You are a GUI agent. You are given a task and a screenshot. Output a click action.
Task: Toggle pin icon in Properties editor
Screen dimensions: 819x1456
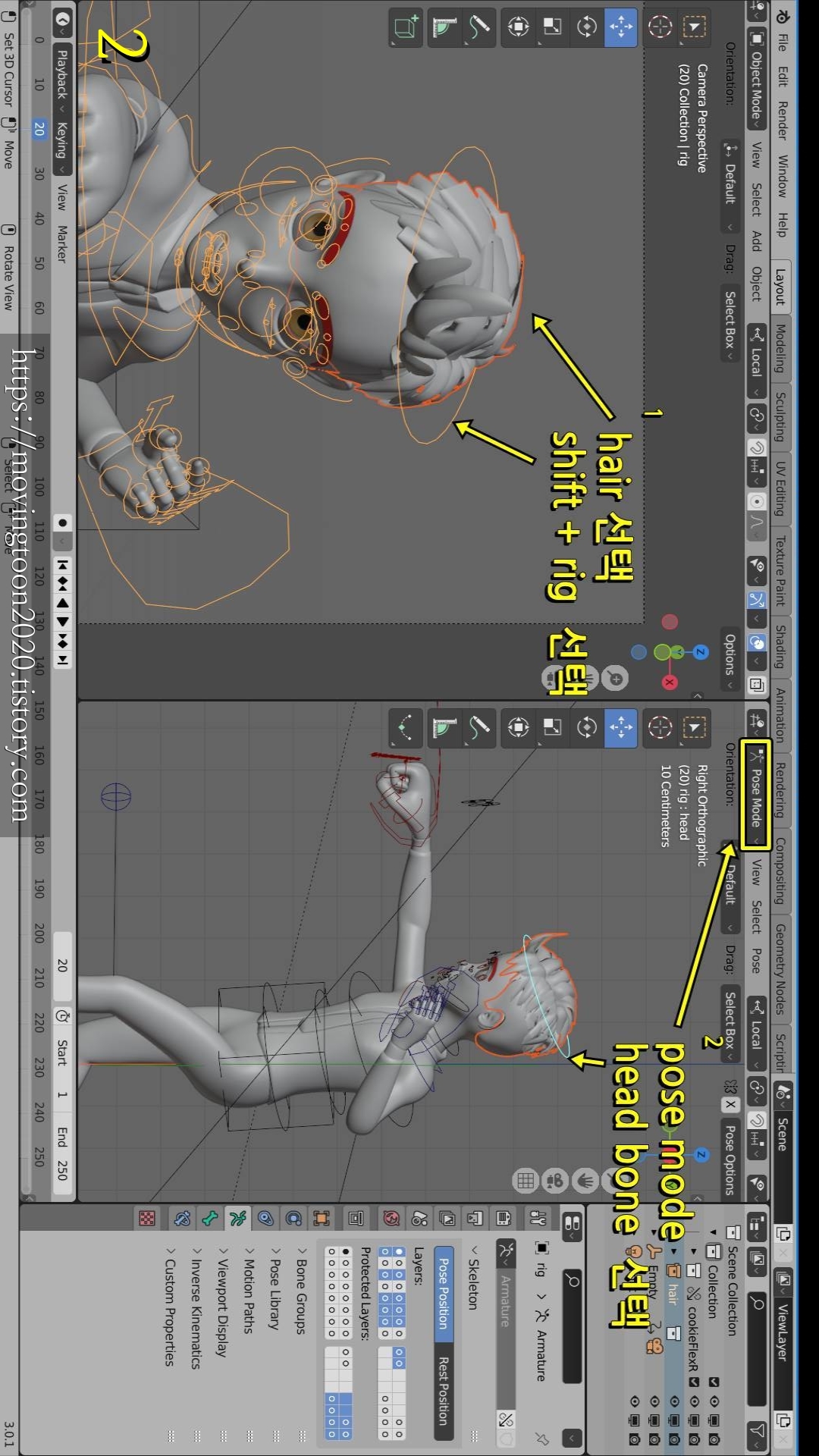(x=541, y=1438)
